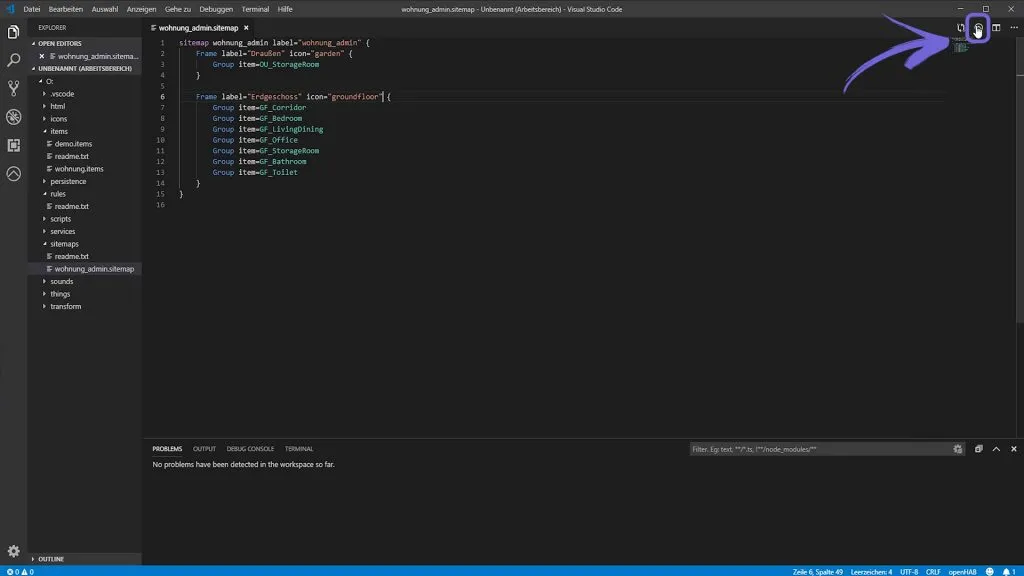The width and height of the screenshot is (1024, 576).
Task: Open the Source Control view
Action: pos(13,88)
